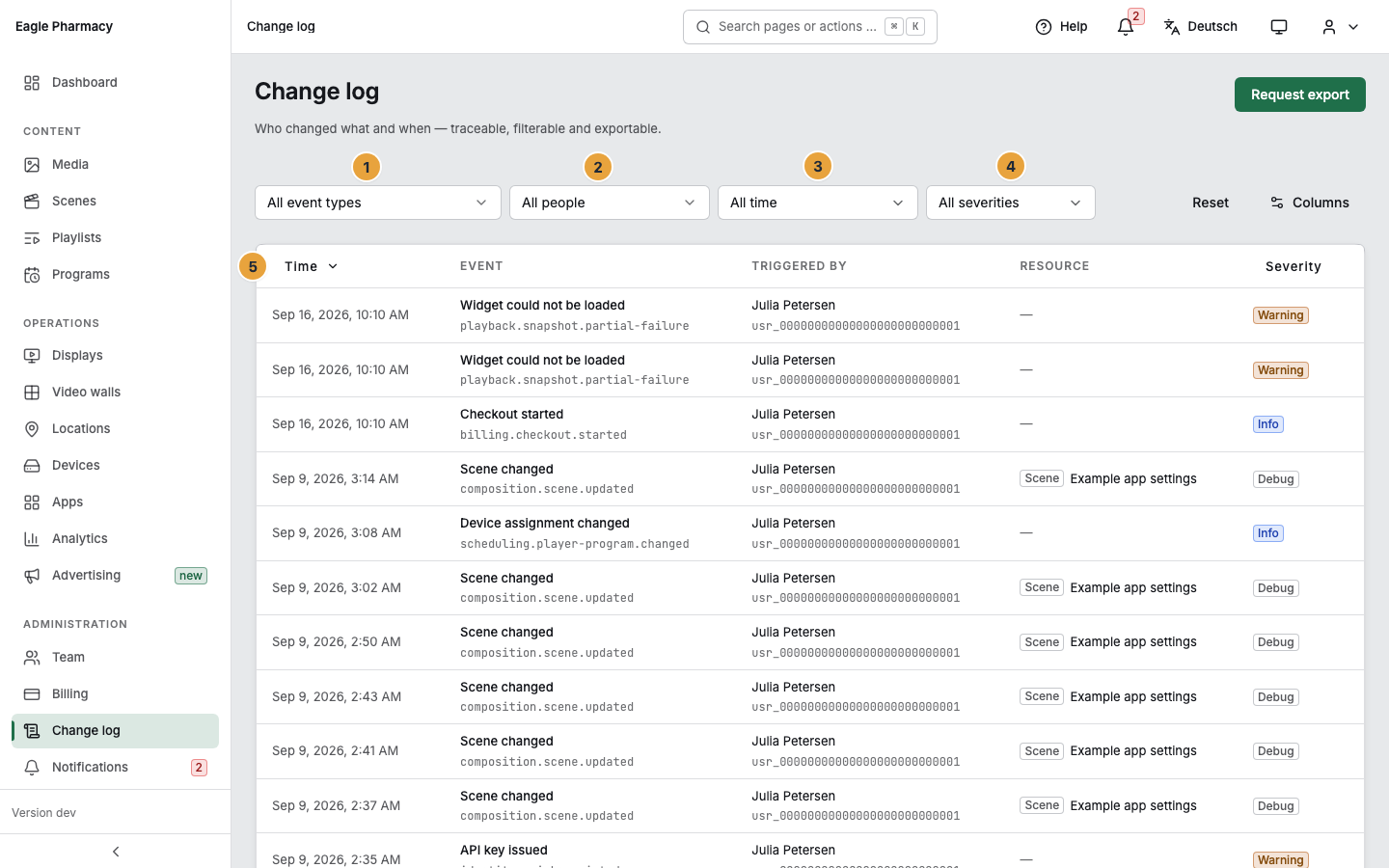The height and width of the screenshot is (868, 1389).
Task: Click the Apps icon in the sidebar
Action: (x=32, y=502)
